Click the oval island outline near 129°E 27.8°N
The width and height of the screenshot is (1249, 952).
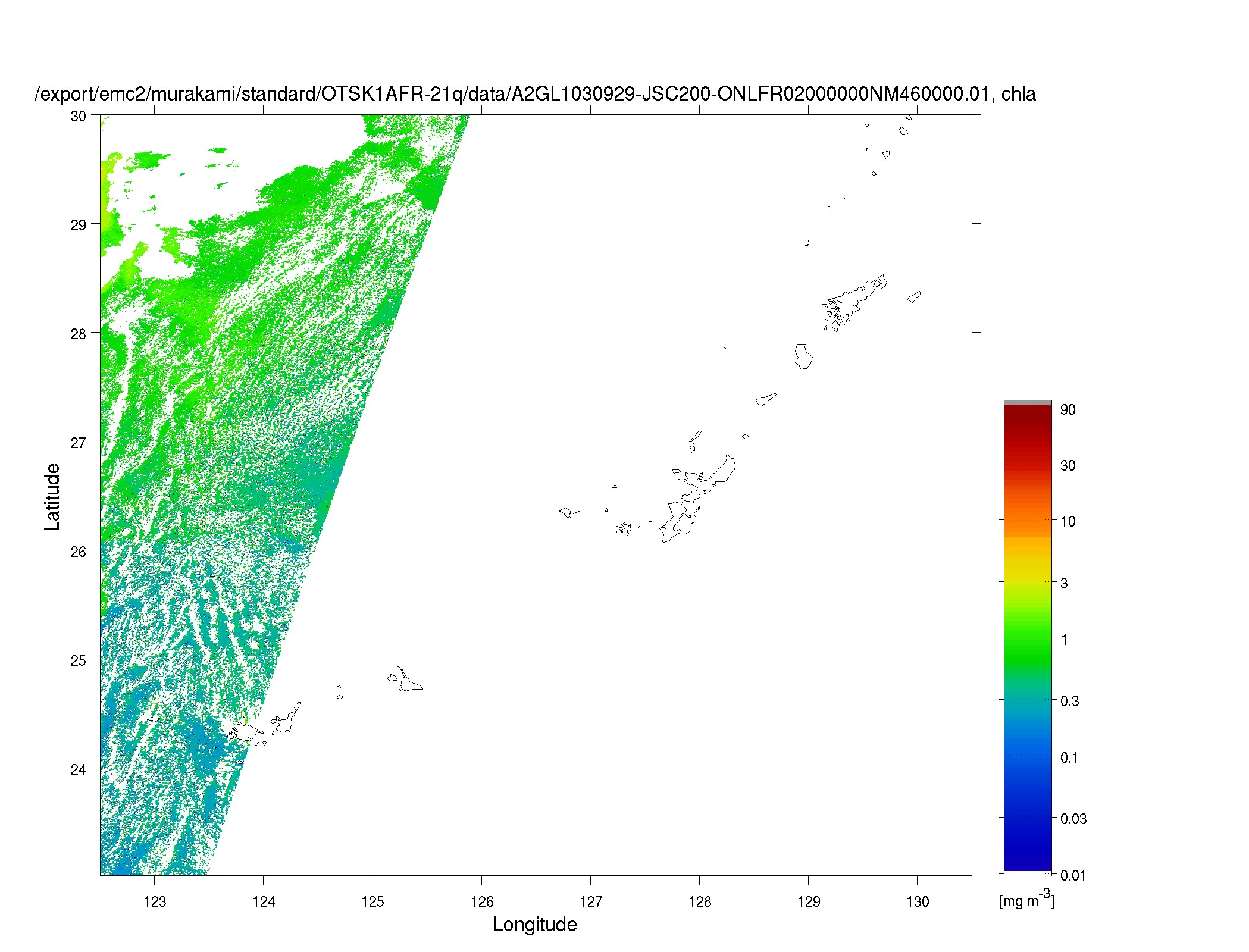(x=803, y=356)
